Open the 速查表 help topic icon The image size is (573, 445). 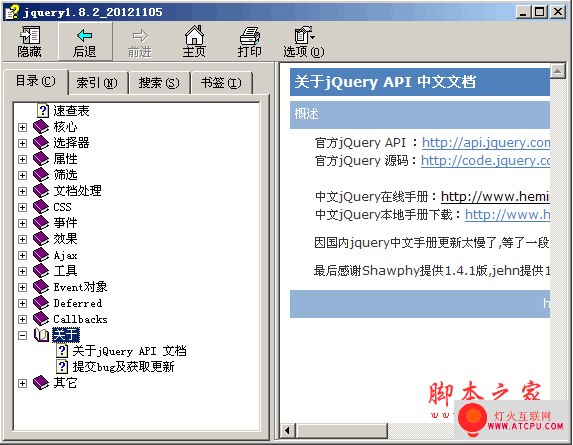click(43, 110)
